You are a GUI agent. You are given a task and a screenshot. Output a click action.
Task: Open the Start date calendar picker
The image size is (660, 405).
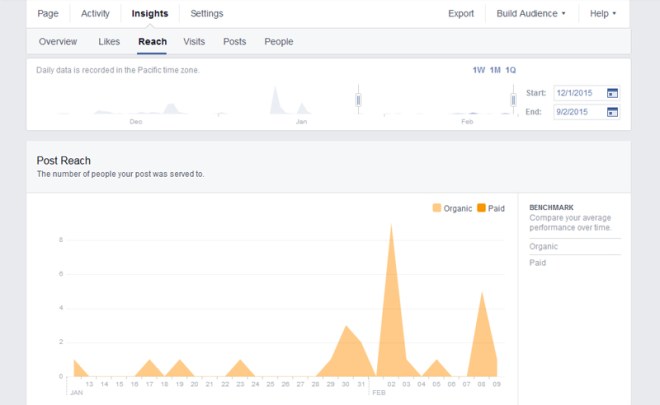click(612, 93)
